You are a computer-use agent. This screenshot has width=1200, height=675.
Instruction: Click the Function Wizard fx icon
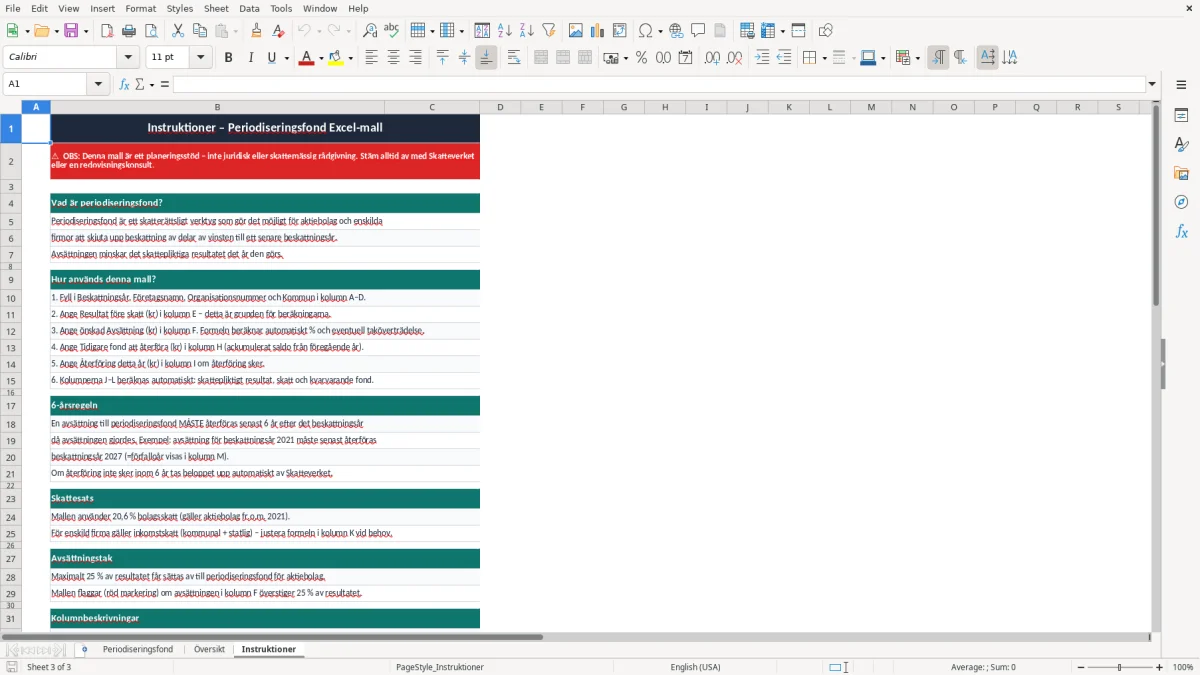(x=124, y=84)
